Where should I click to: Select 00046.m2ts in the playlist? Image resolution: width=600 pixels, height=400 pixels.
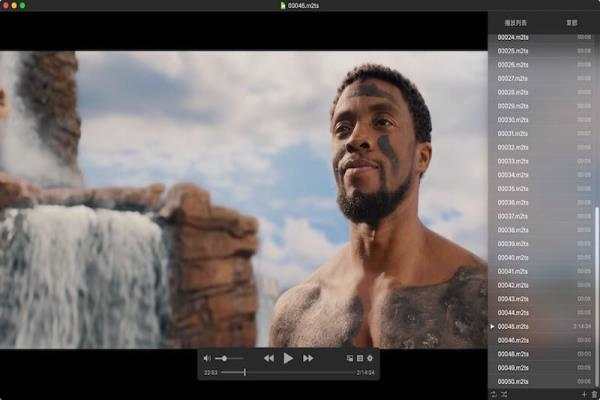click(x=541, y=340)
